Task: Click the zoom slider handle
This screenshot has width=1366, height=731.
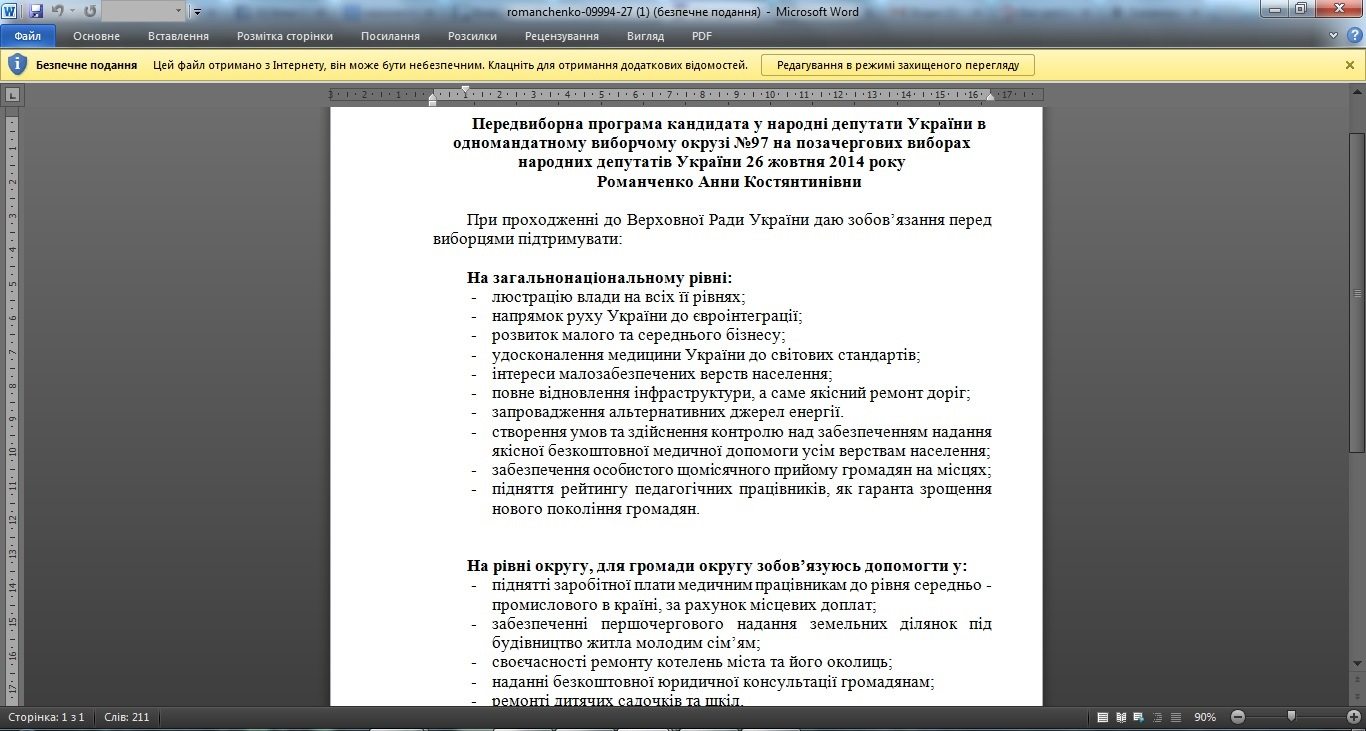Action: point(1291,716)
